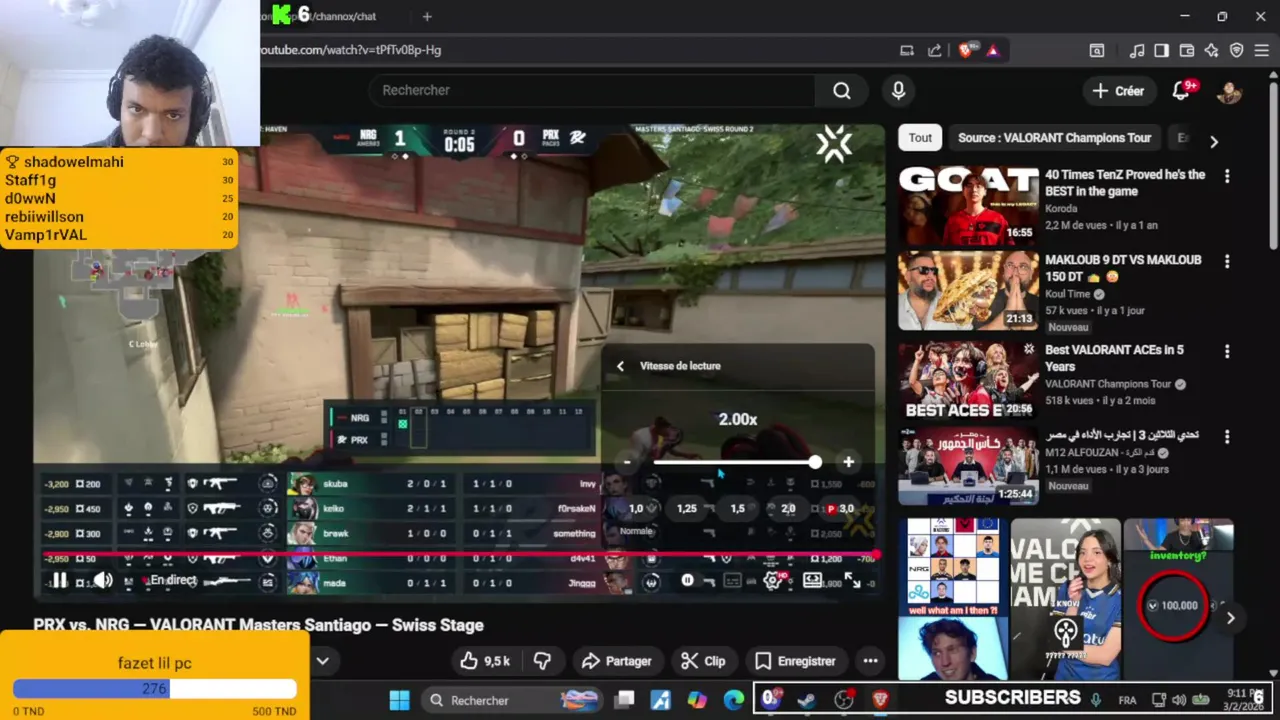This screenshot has width=1280, height=720.
Task: Click the YouTube search magnifier button
Action: click(x=842, y=91)
